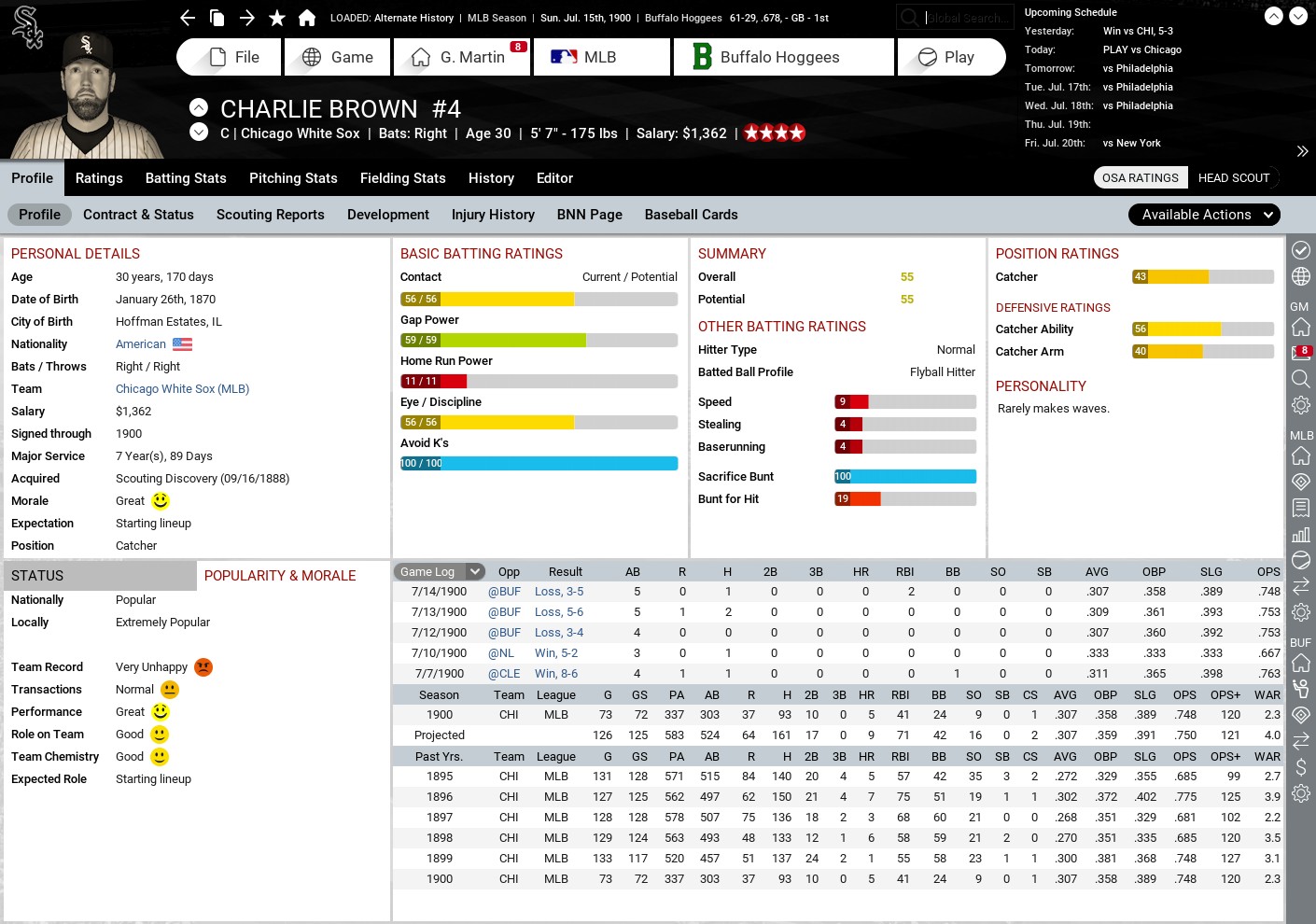
Task: Select the POPULARITY & MORALE panel tab
Action: (x=280, y=576)
